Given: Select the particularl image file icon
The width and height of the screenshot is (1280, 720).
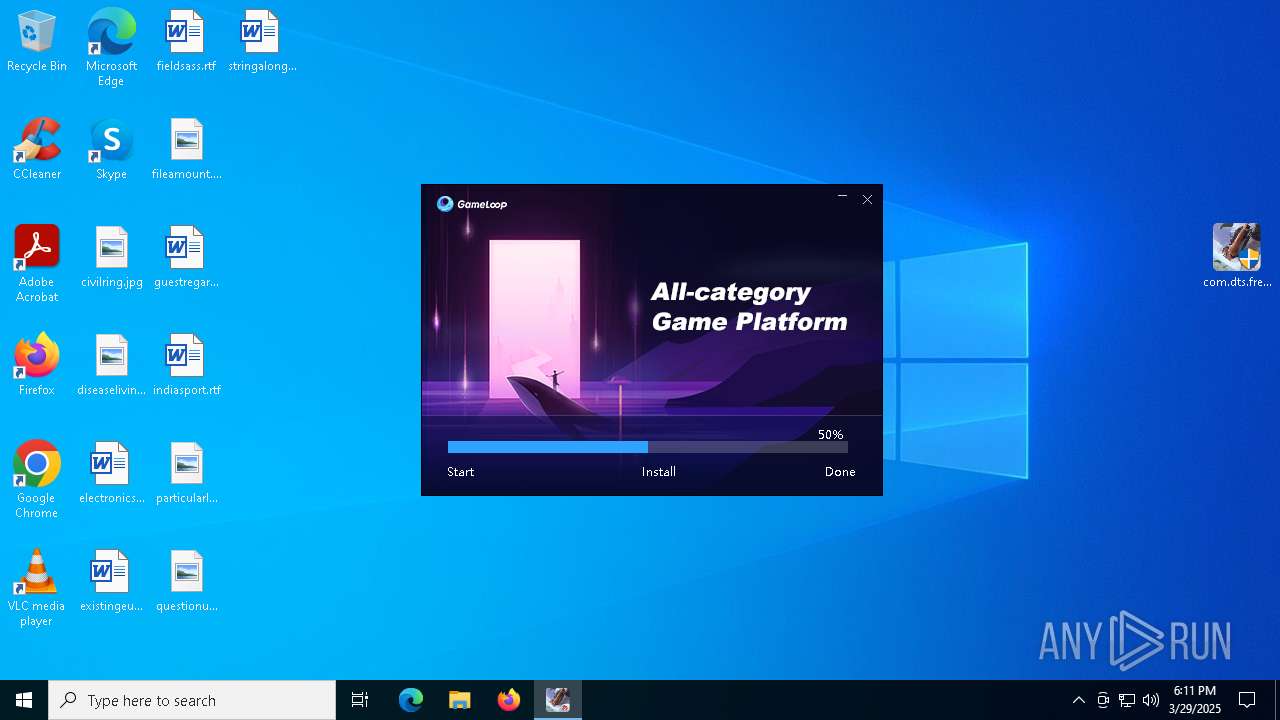Looking at the screenshot, I should pyautogui.click(x=186, y=473).
